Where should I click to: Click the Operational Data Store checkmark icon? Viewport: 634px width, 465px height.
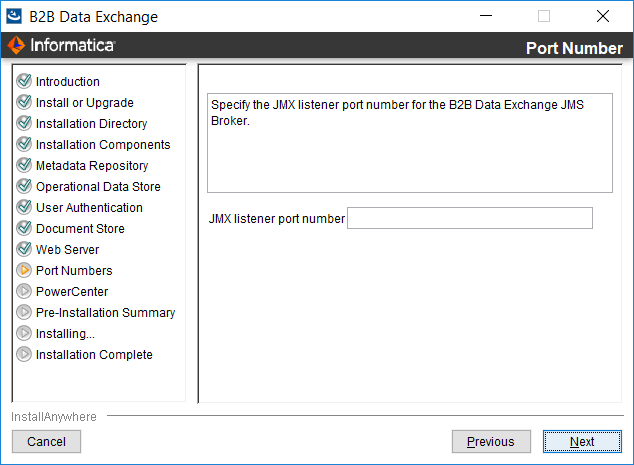pos(24,186)
